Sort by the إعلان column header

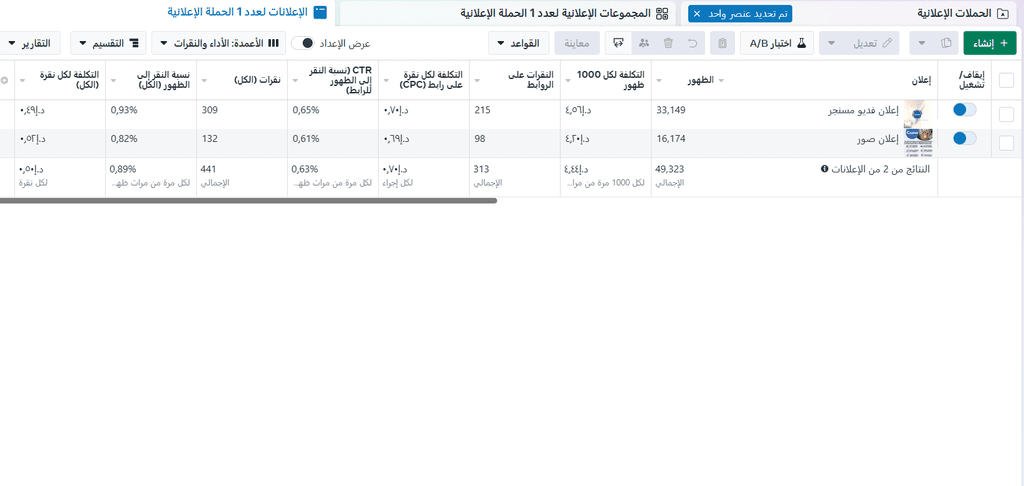[x=921, y=80]
